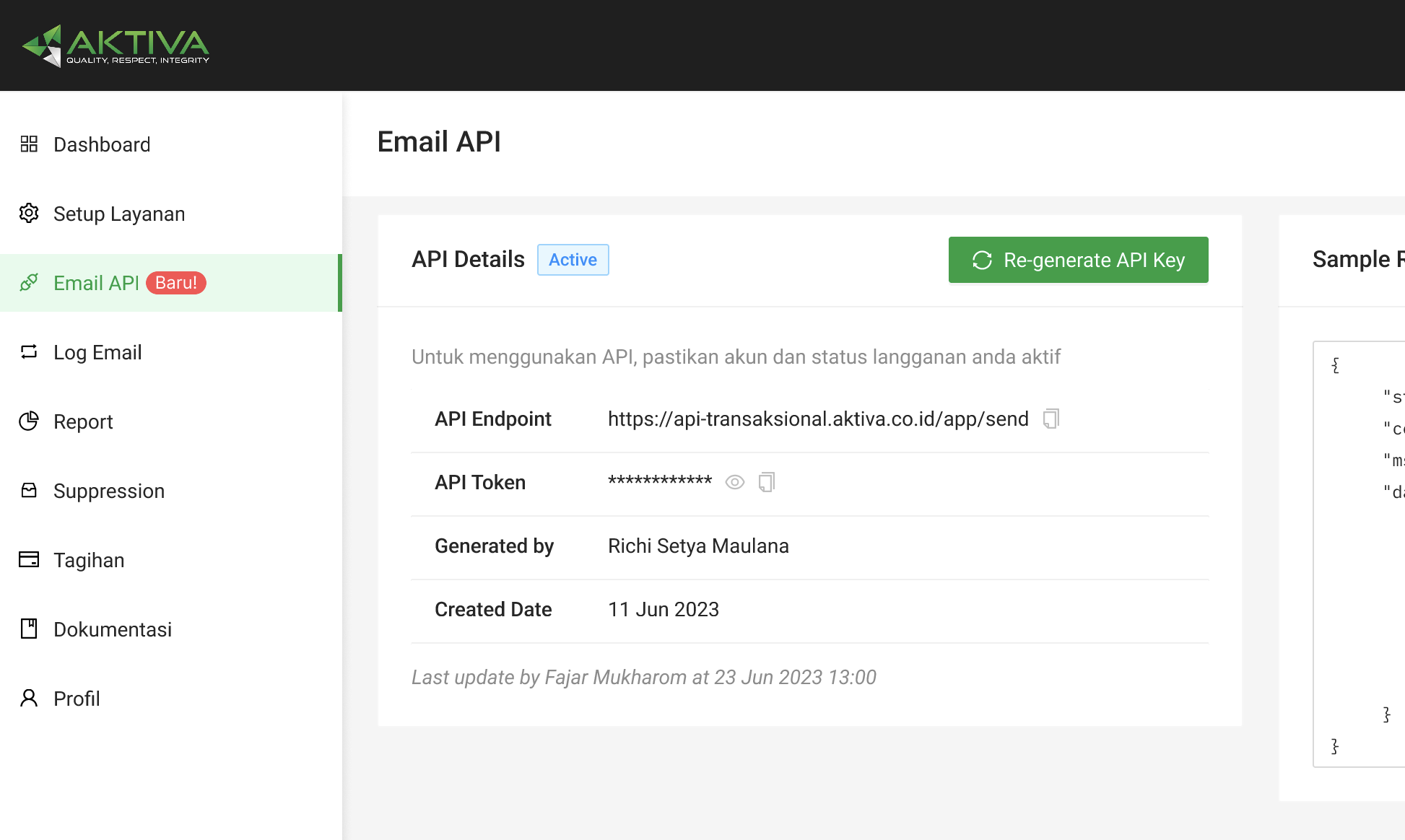Viewport: 1405px width, 840px height.
Task: Open Tagihan via the card icon
Action: click(x=30, y=559)
